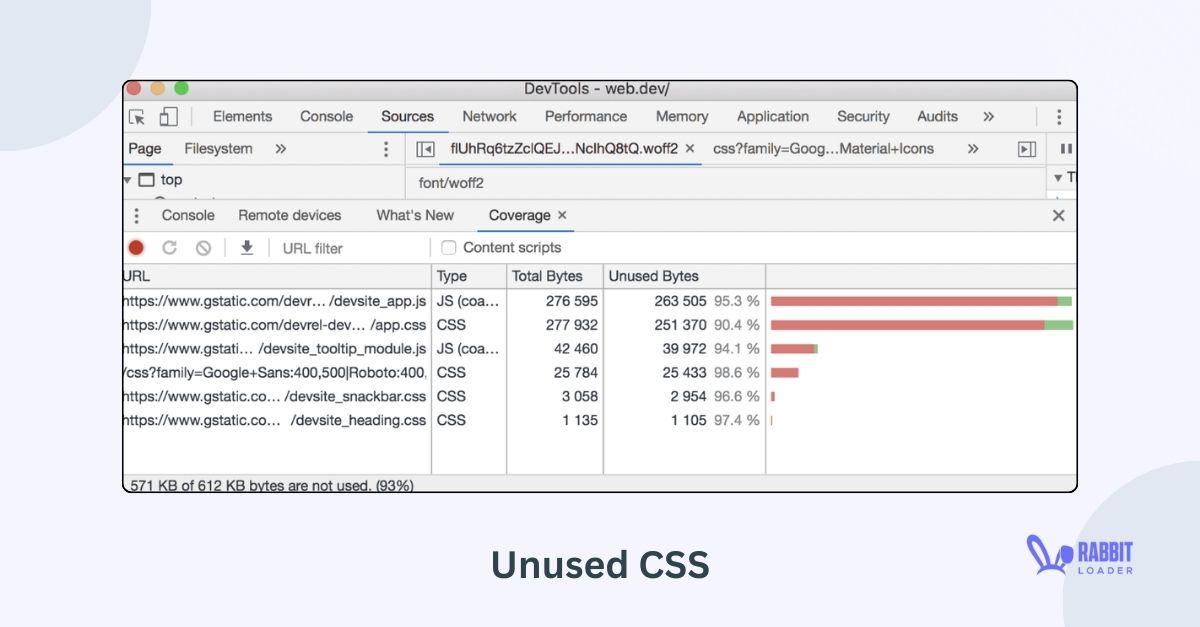
Task: Open drawer options menu (vertical dots)
Action: click(137, 215)
